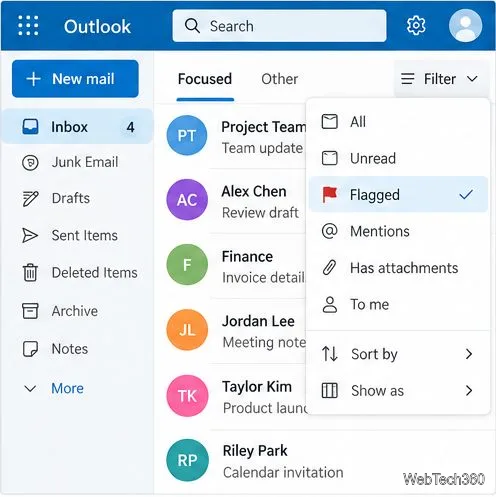This screenshot has width=496, height=497.
Task: Open the app launcher grid icon
Action: [x=28, y=26]
